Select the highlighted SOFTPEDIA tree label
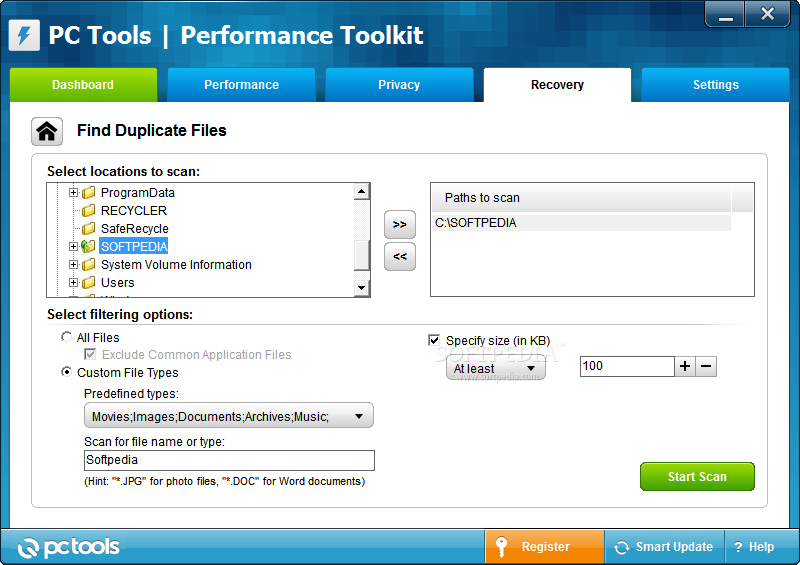The width and height of the screenshot is (800, 565). 134,247
